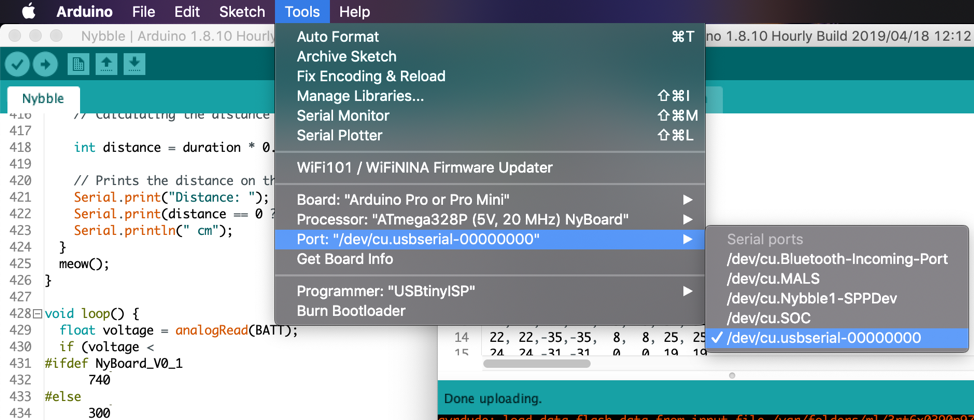Click Get Board Info

coord(344,259)
